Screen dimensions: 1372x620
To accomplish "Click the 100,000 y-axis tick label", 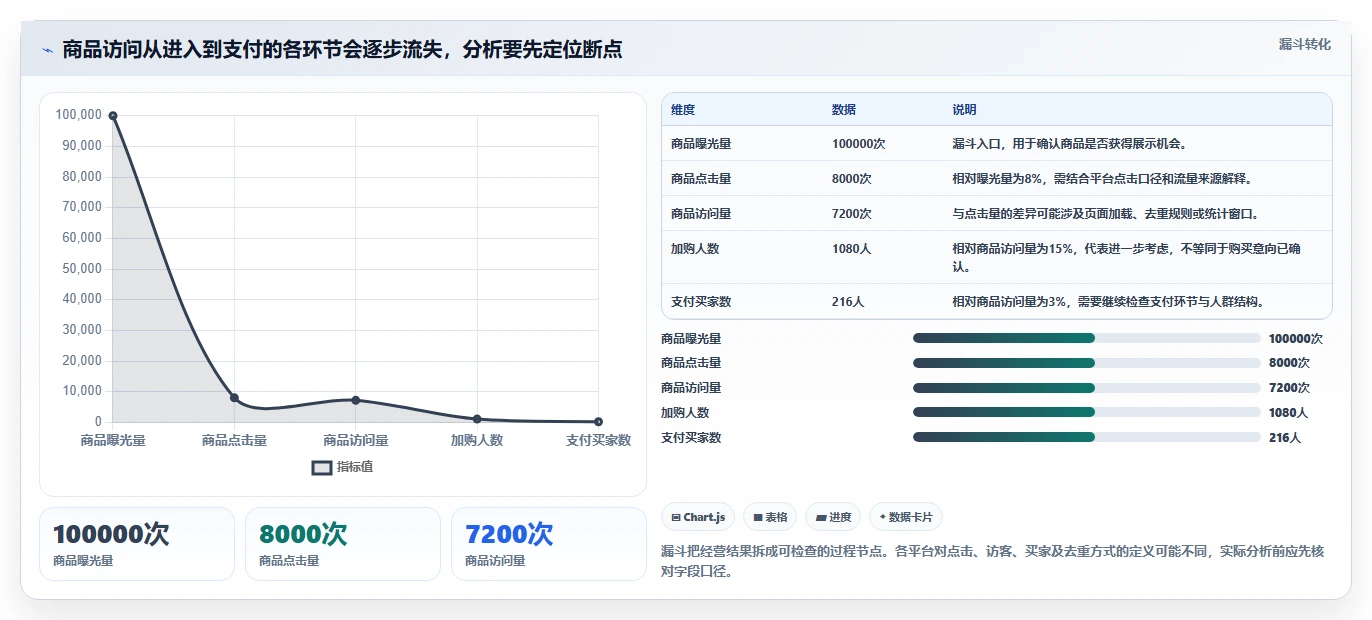I will (79, 115).
